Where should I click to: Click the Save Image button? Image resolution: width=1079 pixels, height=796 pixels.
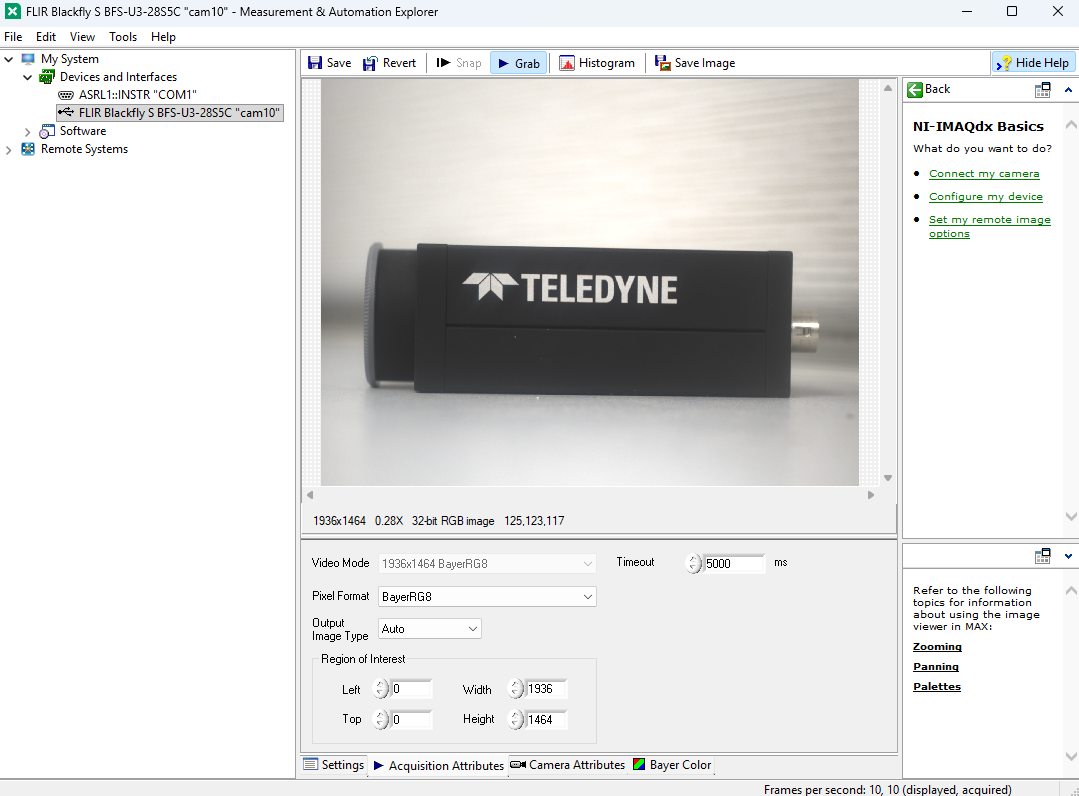[x=694, y=63]
